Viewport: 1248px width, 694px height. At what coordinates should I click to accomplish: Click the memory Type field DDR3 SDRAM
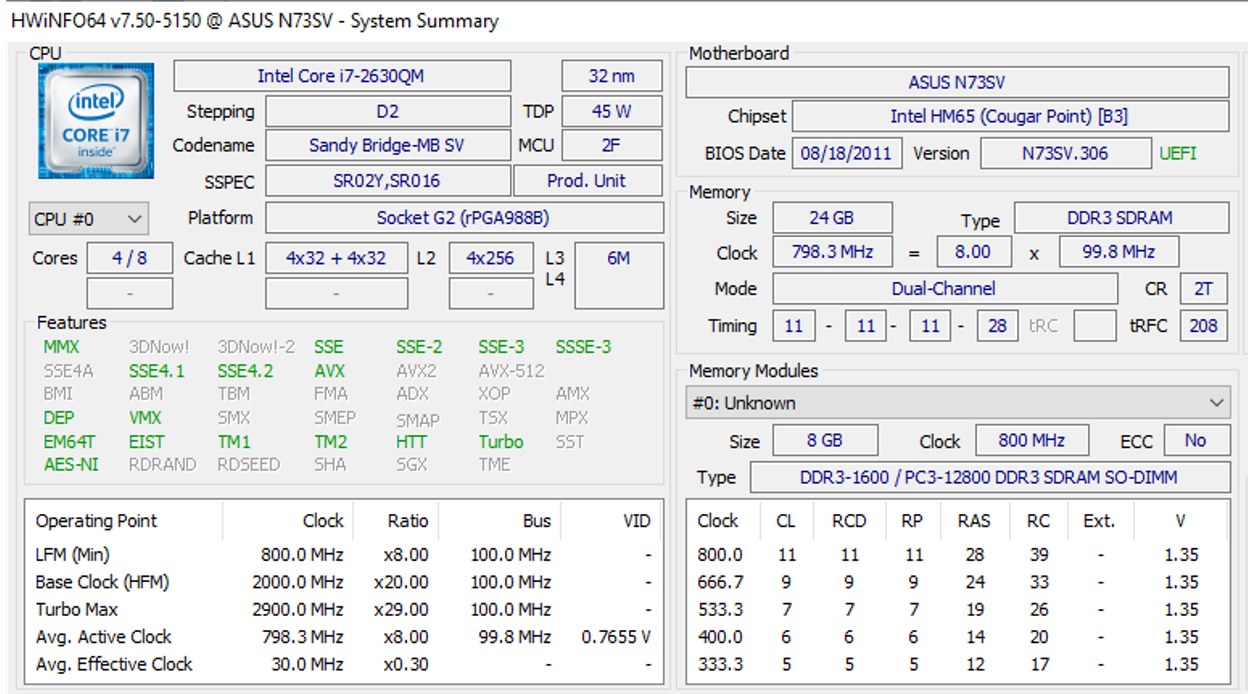1122,218
